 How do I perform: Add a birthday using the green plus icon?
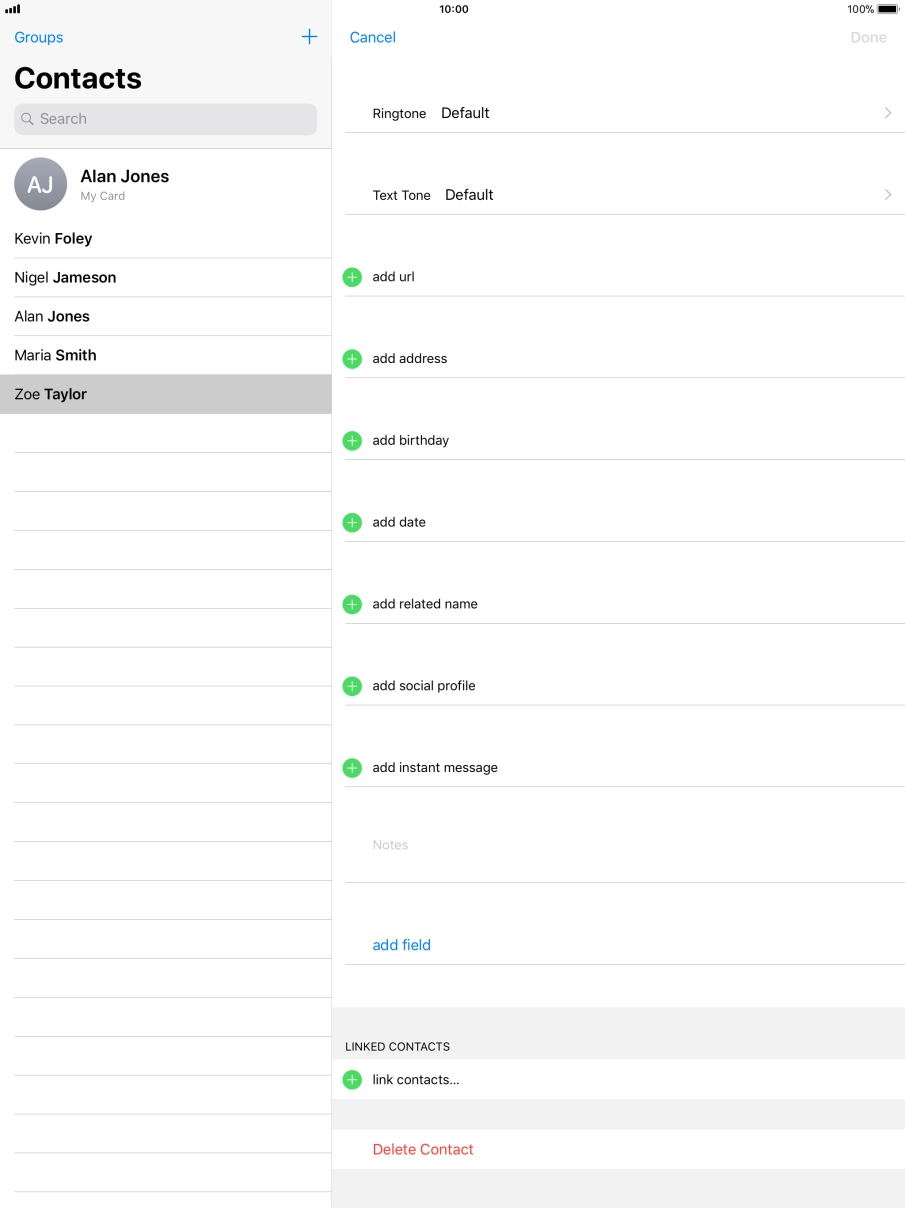click(352, 440)
